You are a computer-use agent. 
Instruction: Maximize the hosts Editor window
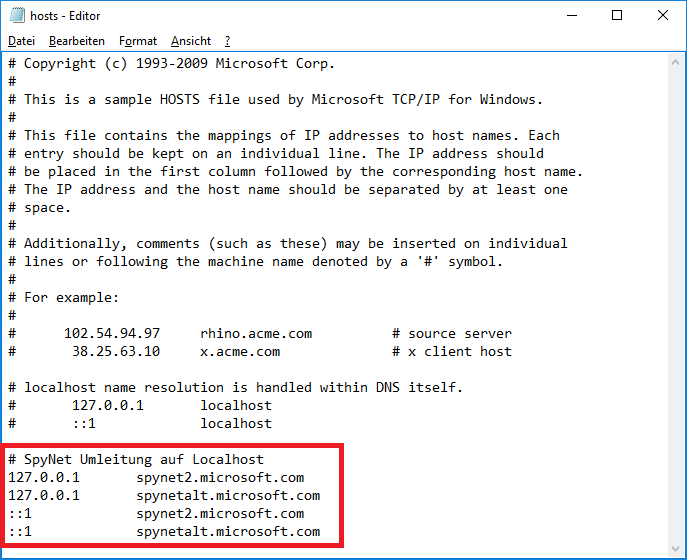pos(617,16)
